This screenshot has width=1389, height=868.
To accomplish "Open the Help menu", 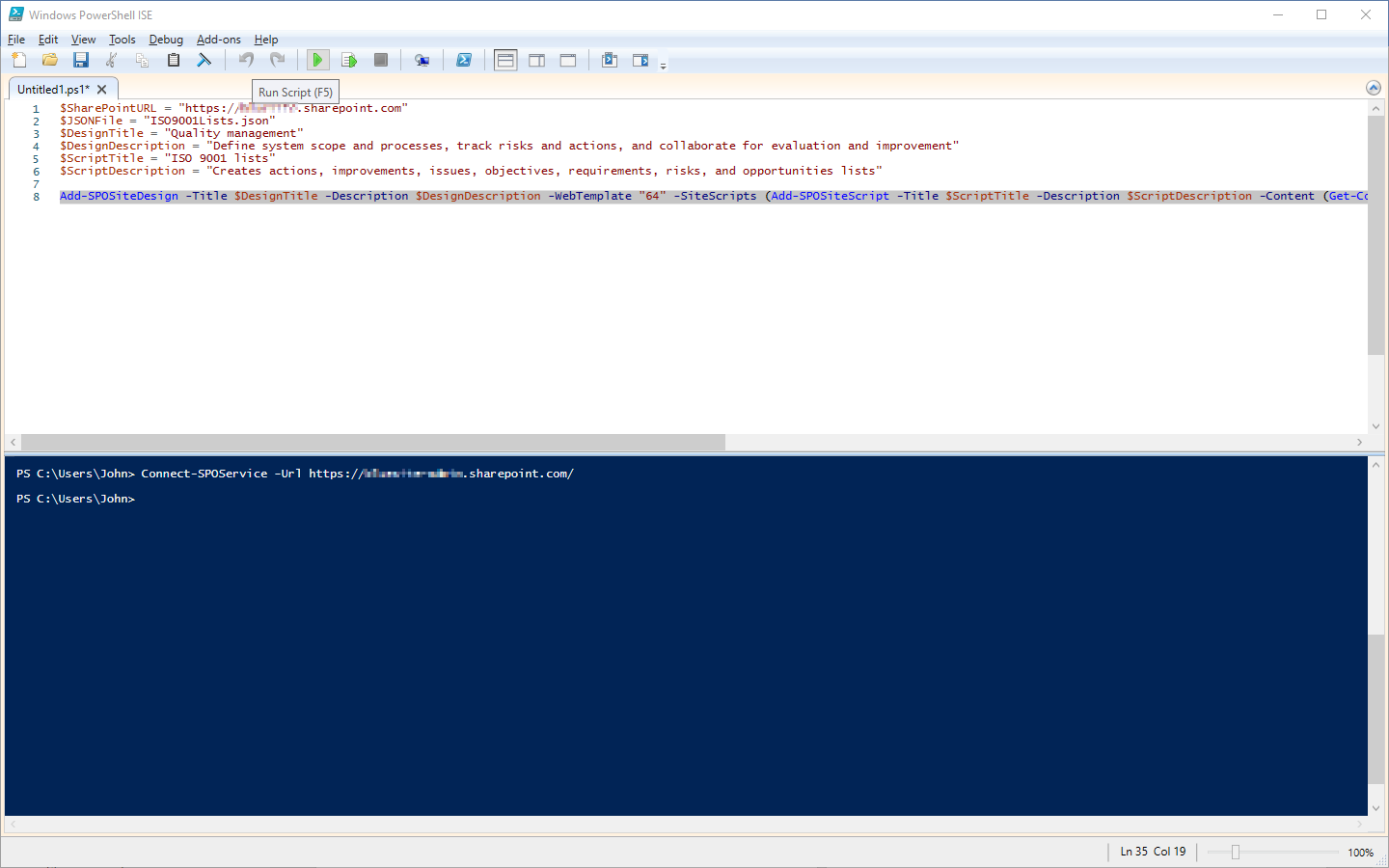I will pyautogui.click(x=266, y=40).
